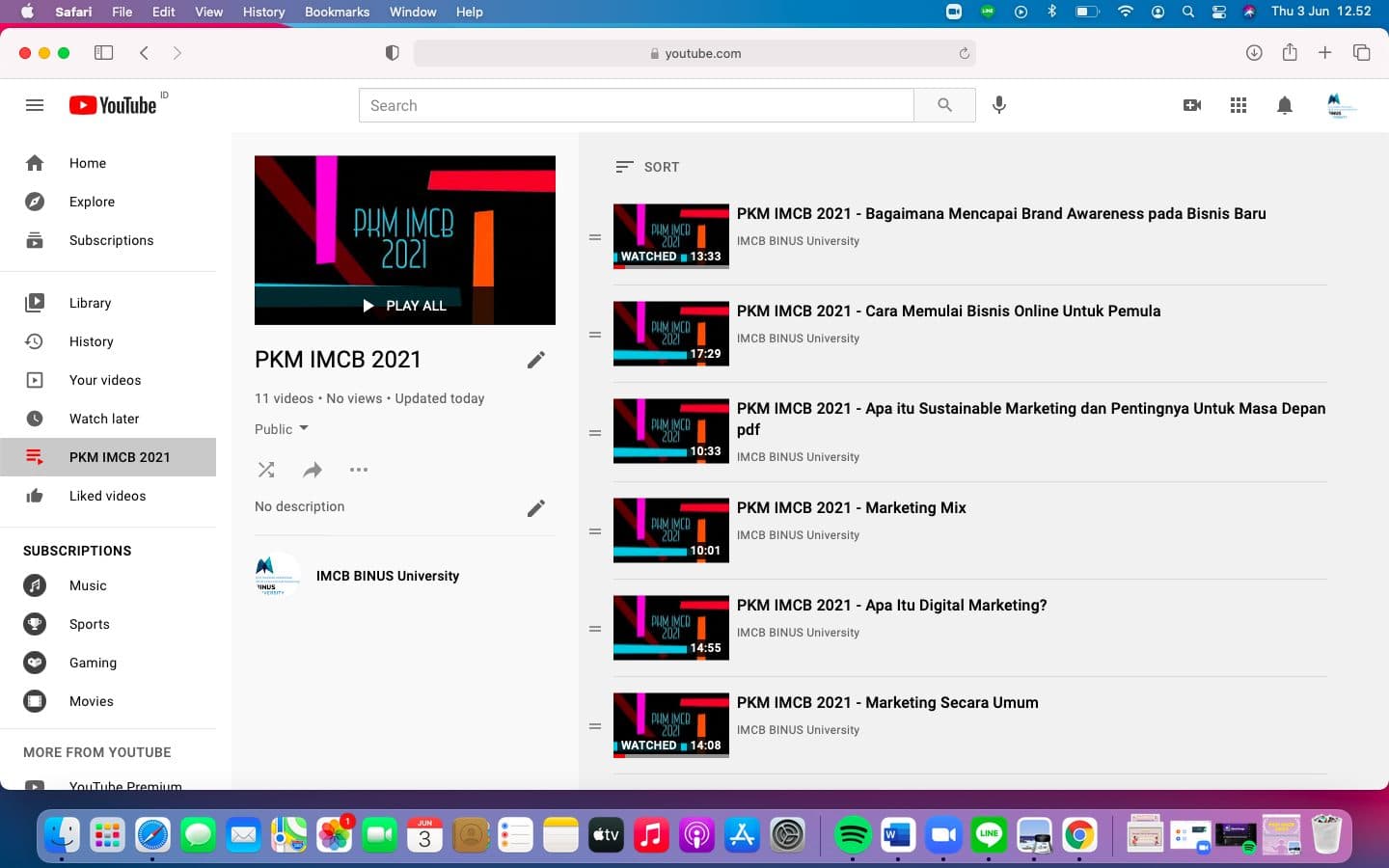Screen dimensions: 1389x868
Task: Click the youtube.com address bar
Action: tap(694, 53)
